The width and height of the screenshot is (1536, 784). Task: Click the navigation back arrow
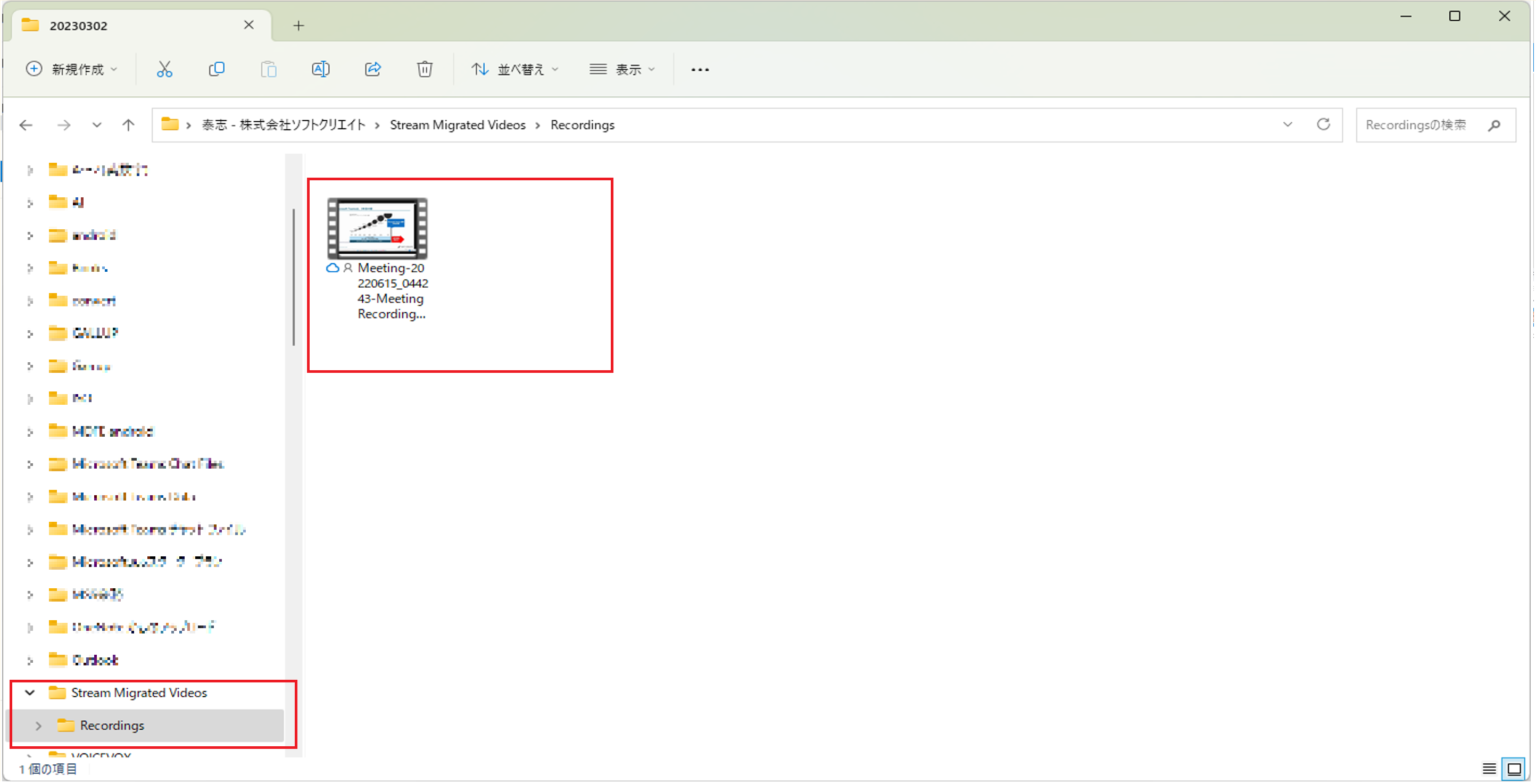point(26,124)
